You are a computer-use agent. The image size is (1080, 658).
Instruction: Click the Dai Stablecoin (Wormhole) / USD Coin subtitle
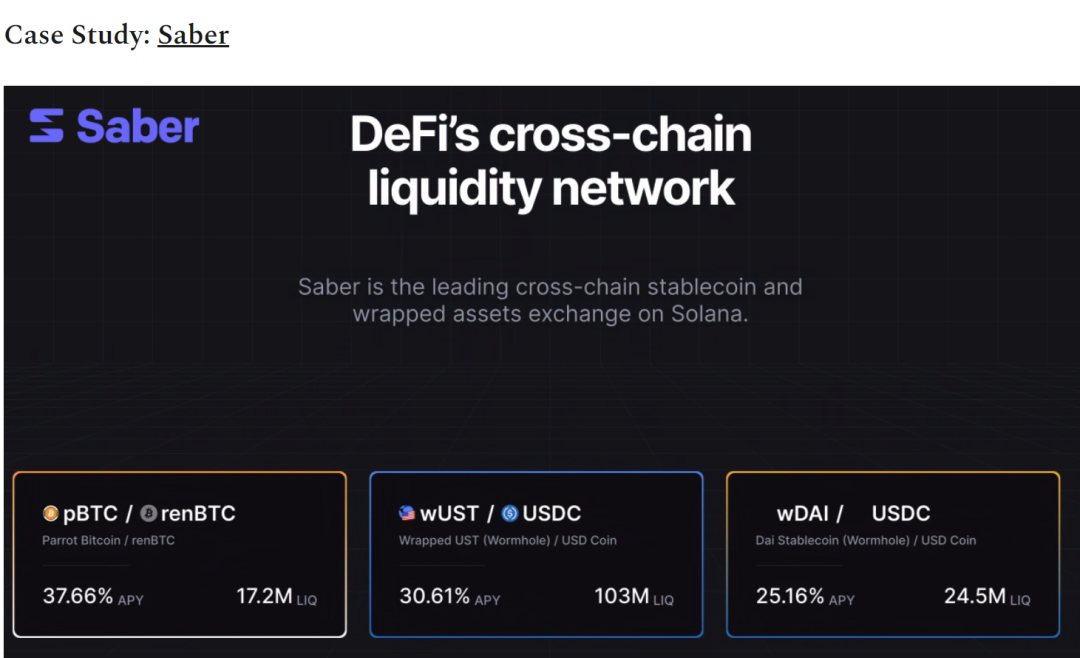[x=866, y=541]
